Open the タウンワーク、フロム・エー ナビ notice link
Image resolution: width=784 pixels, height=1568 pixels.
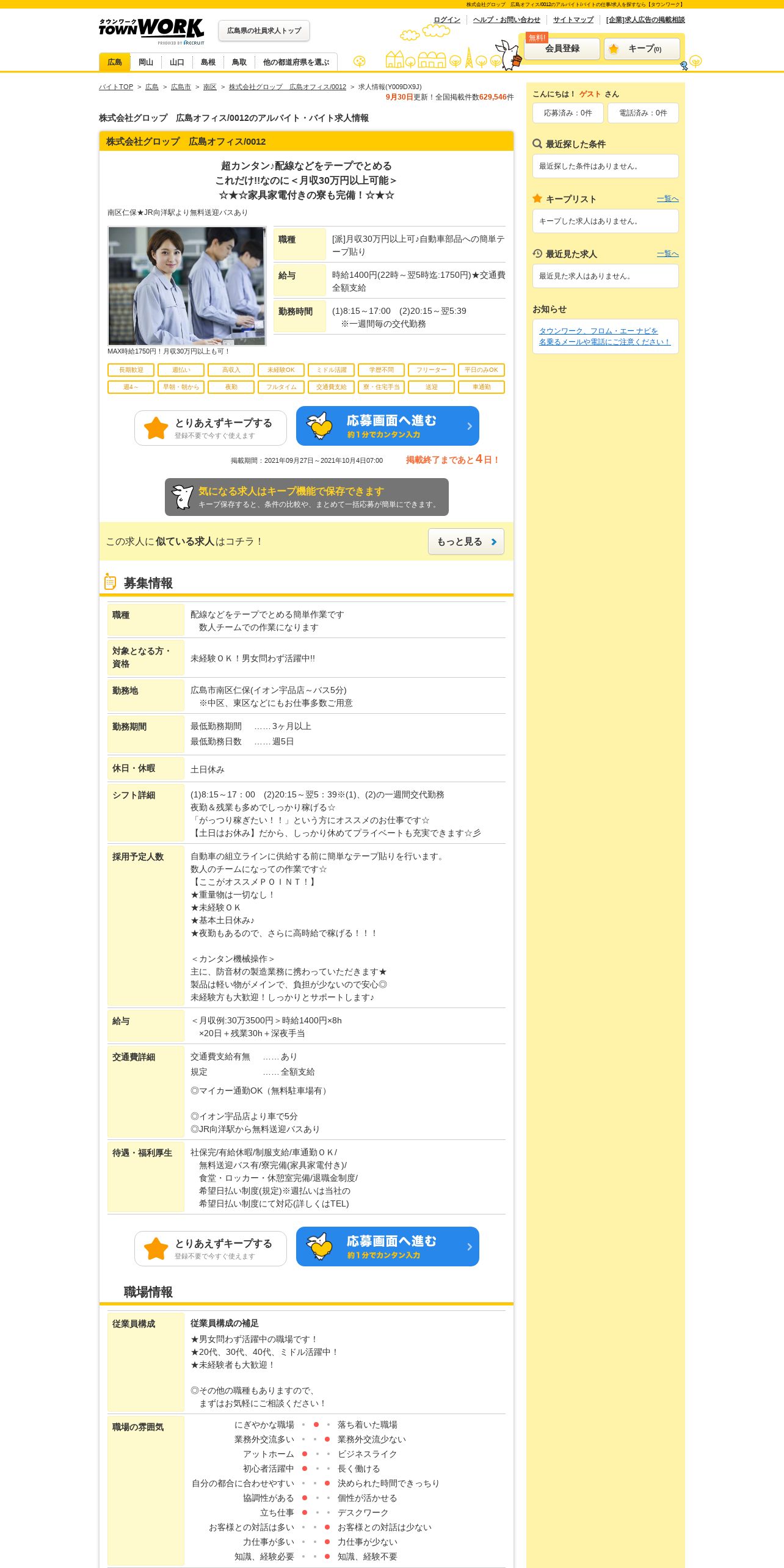coord(604,336)
